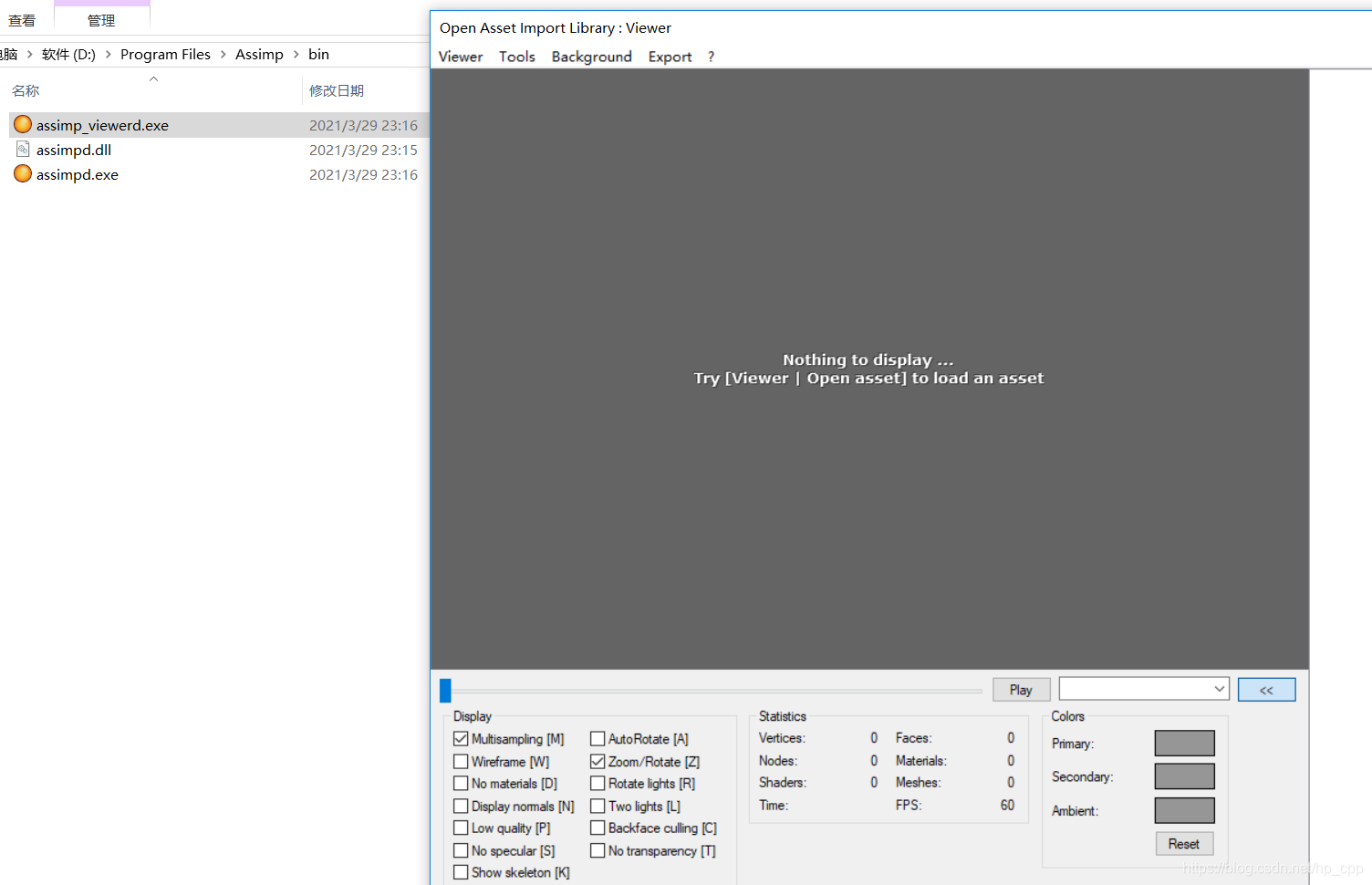Switch to the 查看 ribbon tab
The image size is (1372, 885).
(22, 20)
